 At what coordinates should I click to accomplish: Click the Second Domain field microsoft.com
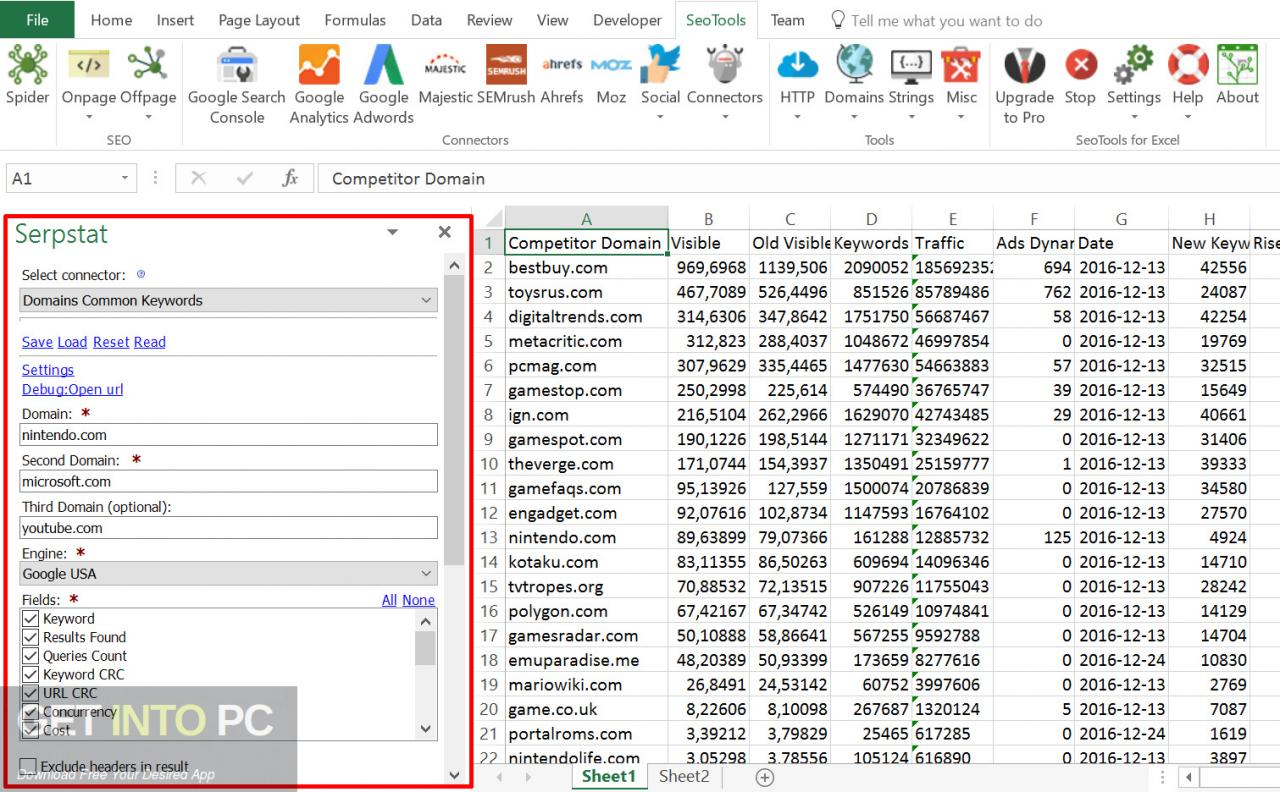click(229, 481)
